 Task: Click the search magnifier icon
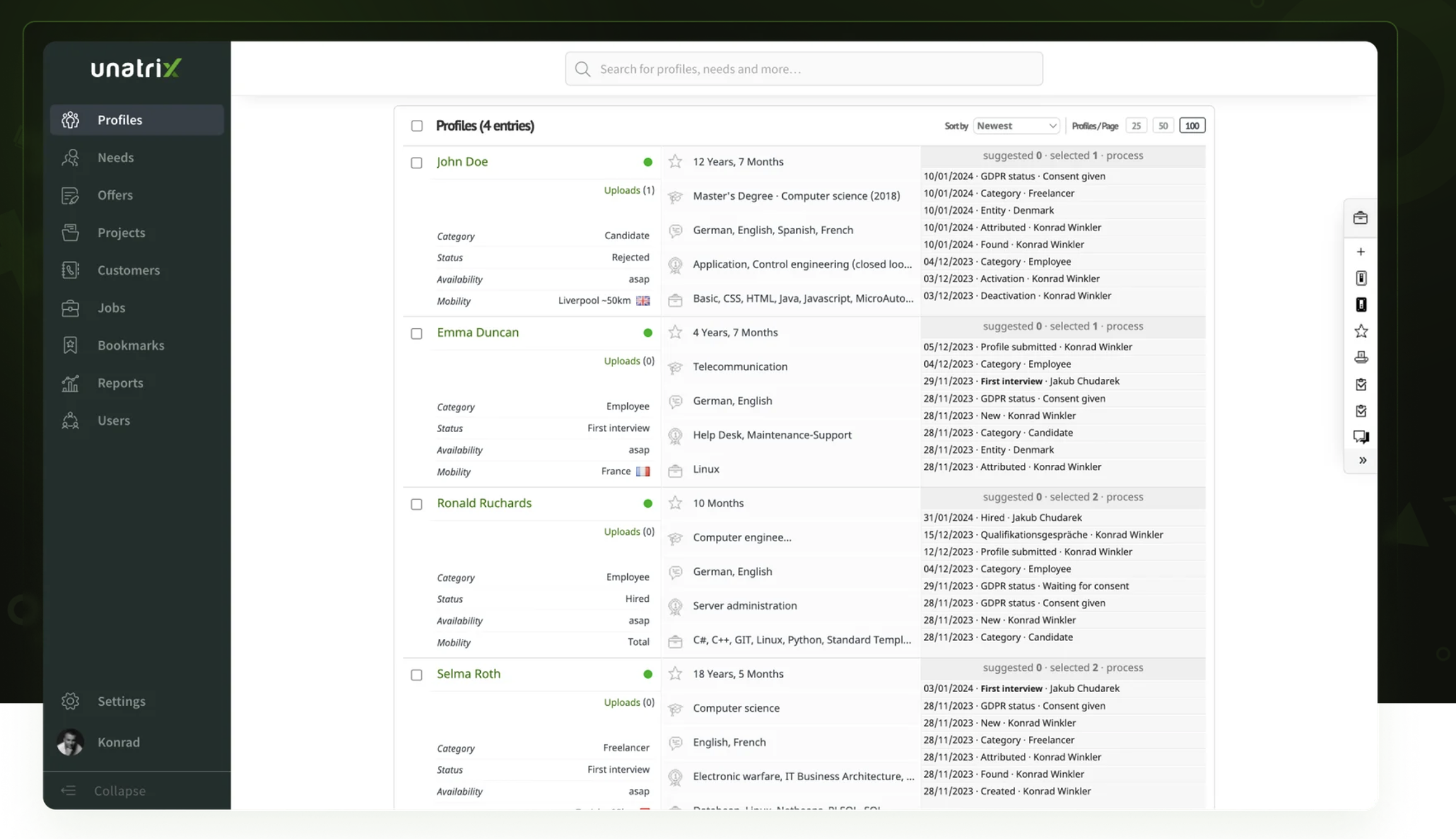click(582, 69)
